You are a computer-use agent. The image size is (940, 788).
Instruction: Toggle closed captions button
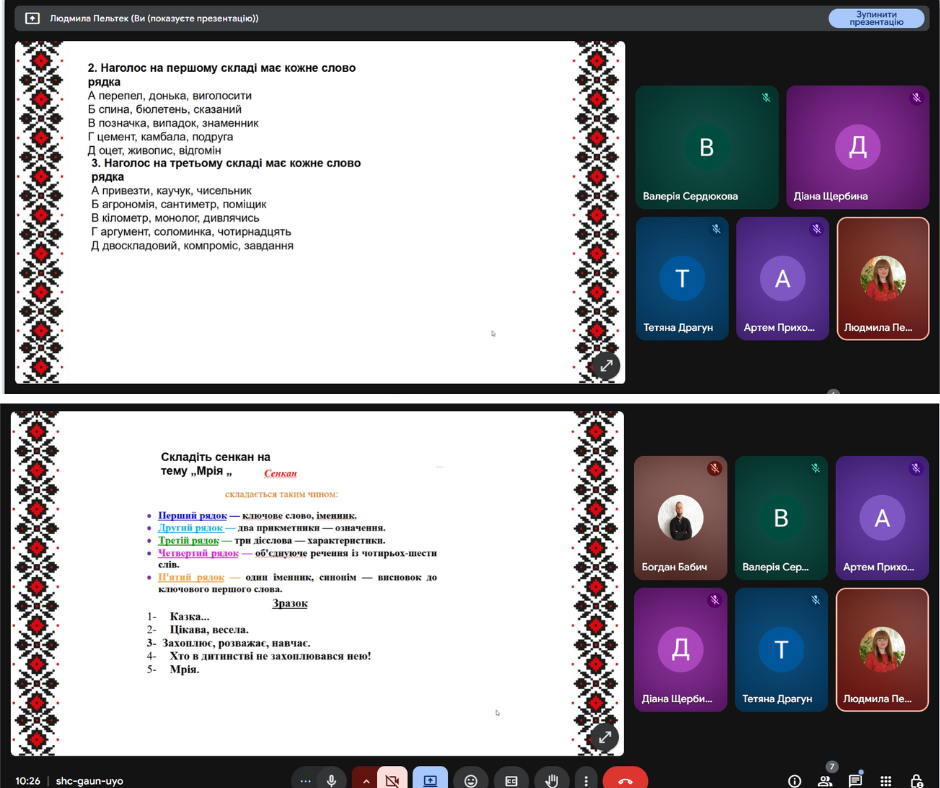point(511,780)
